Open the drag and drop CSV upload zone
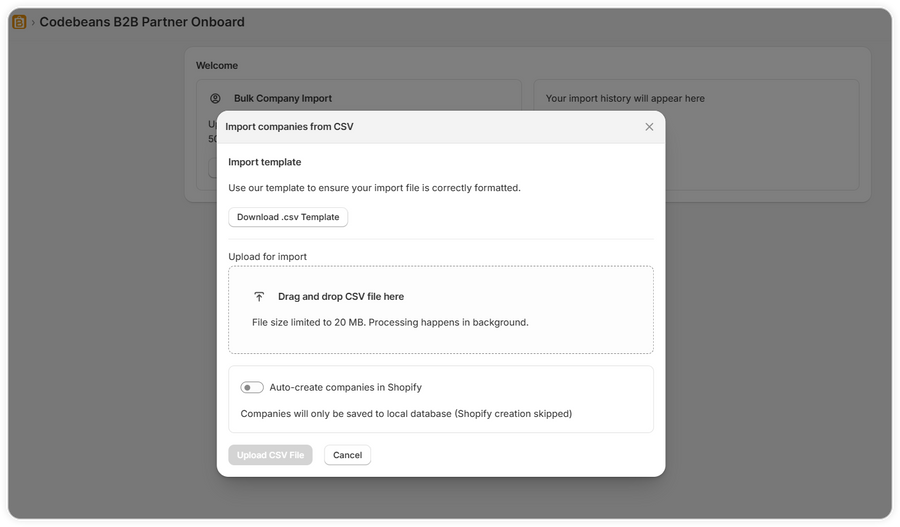The height and width of the screenshot is (527, 900). [441, 310]
